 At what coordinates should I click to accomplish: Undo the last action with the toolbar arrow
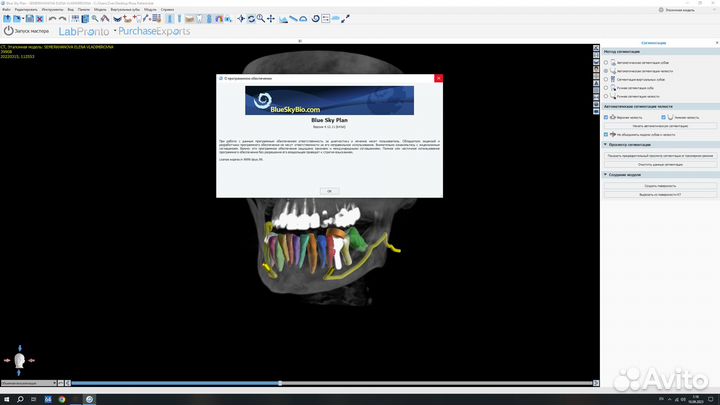[52, 19]
